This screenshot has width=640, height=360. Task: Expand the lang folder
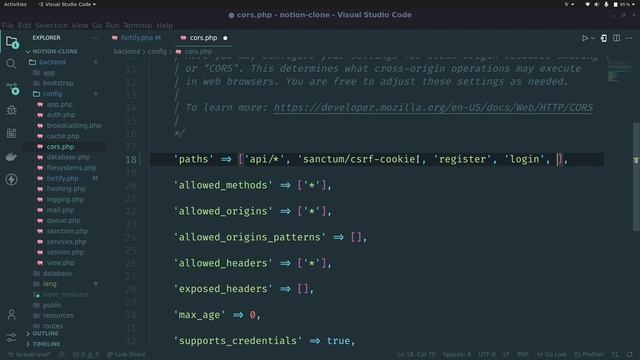(x=49, y=284)
